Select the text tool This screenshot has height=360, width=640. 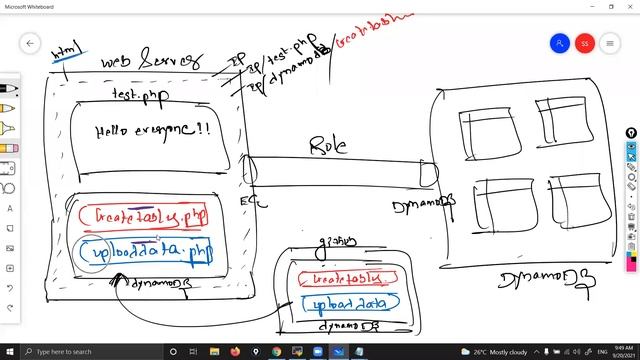tap(10, 208)
